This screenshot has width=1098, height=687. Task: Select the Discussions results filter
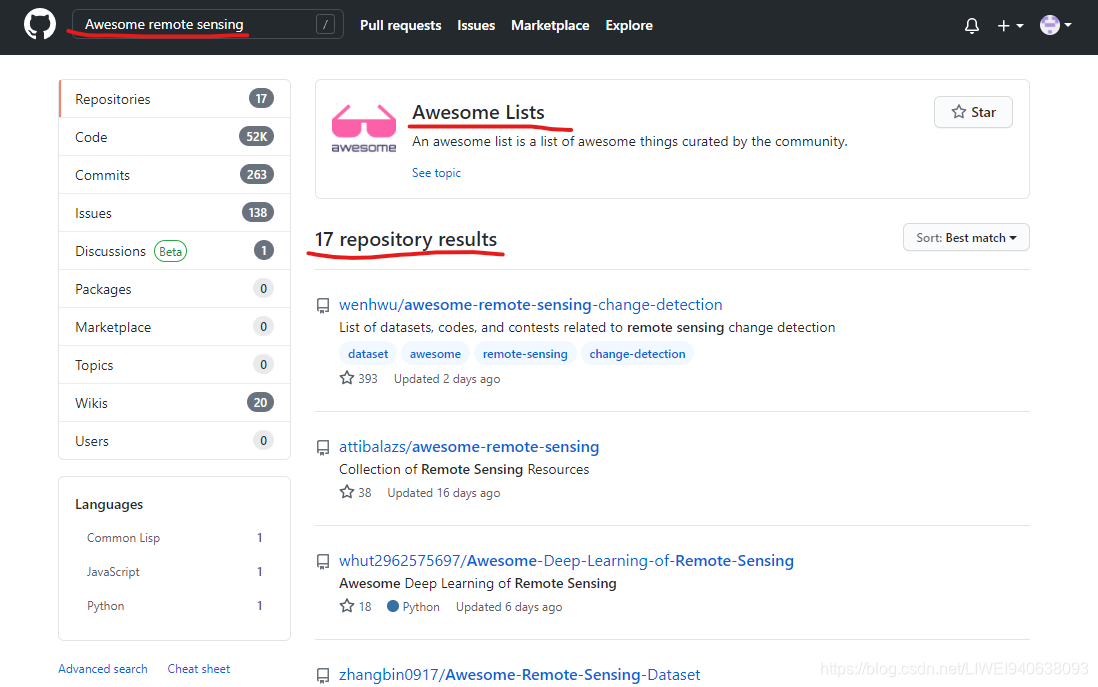[x=174, y=251]
